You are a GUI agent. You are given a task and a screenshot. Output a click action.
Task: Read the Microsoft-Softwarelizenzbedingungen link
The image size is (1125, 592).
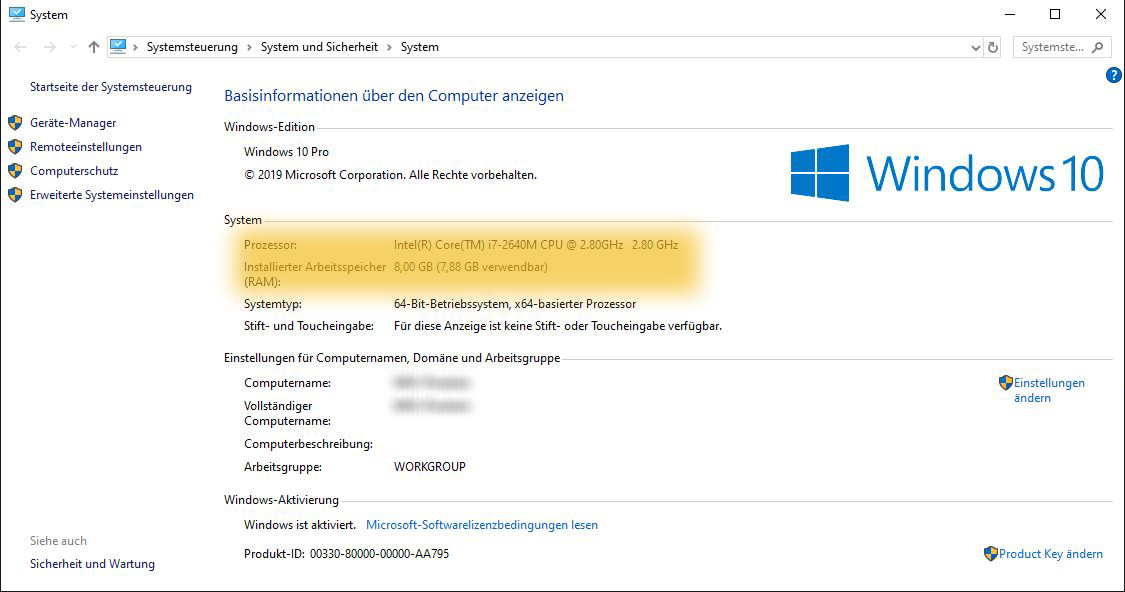[x=481, y=525]
